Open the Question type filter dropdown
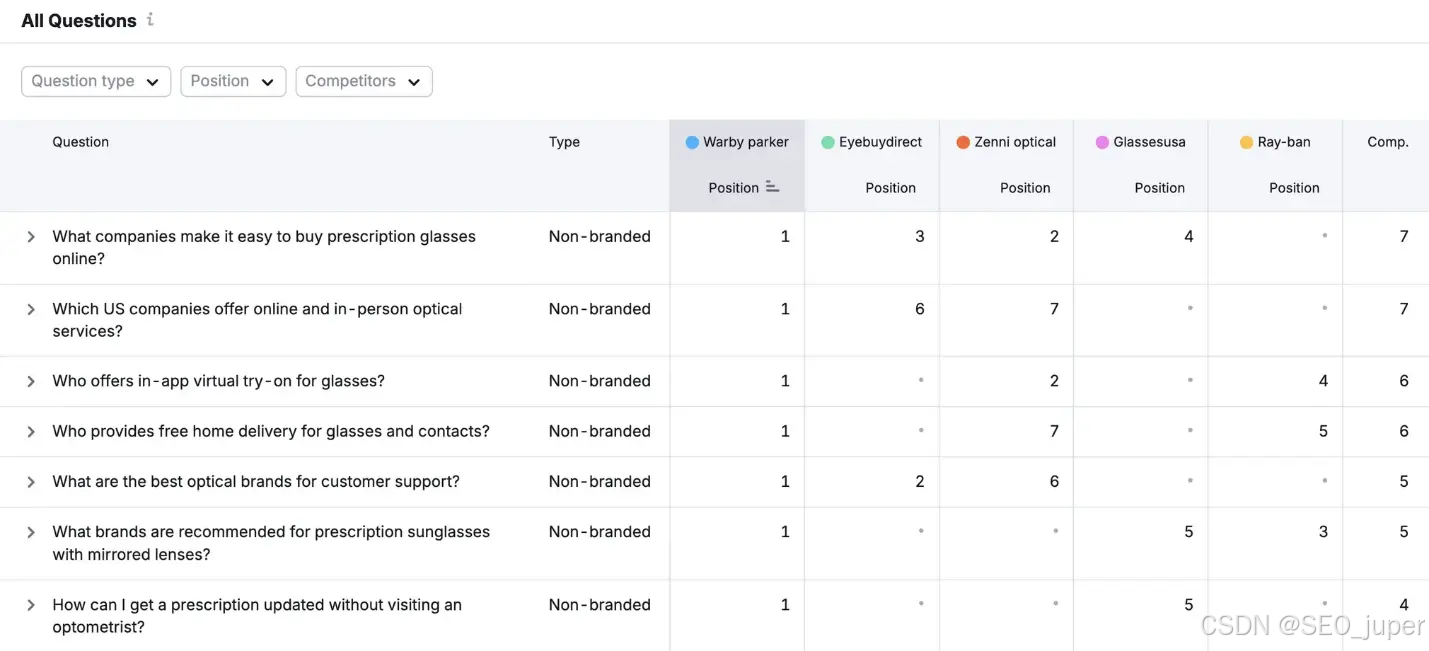 (x=96, y=81)
